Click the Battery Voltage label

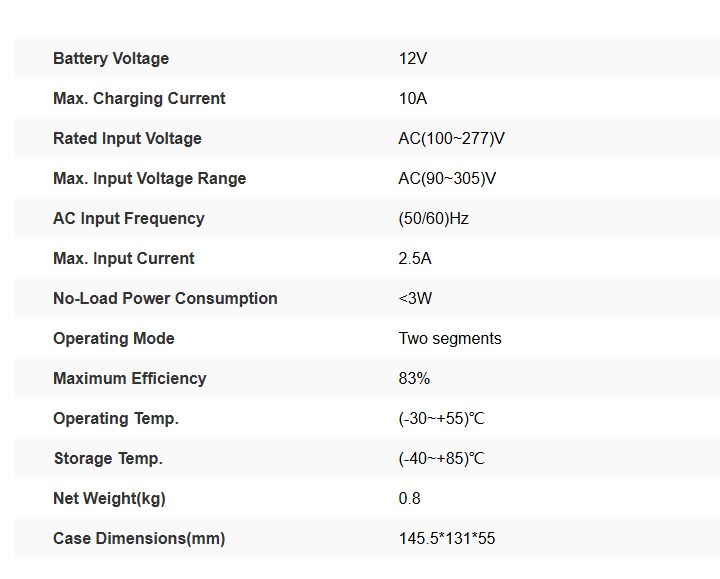point(111,59)
